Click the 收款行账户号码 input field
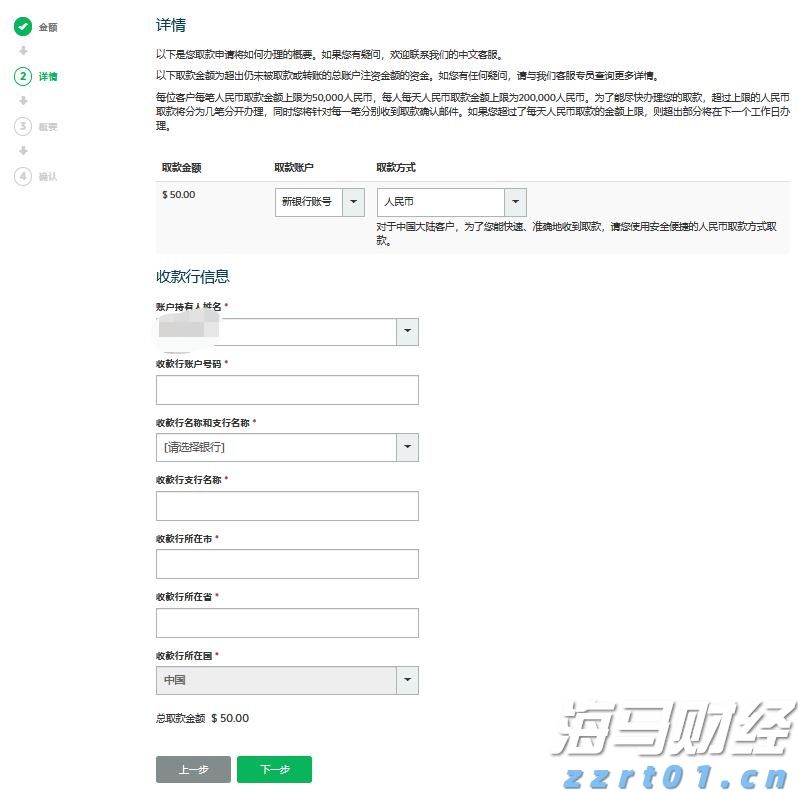Screen dimensions: 798x793 [x=287, y=390]
